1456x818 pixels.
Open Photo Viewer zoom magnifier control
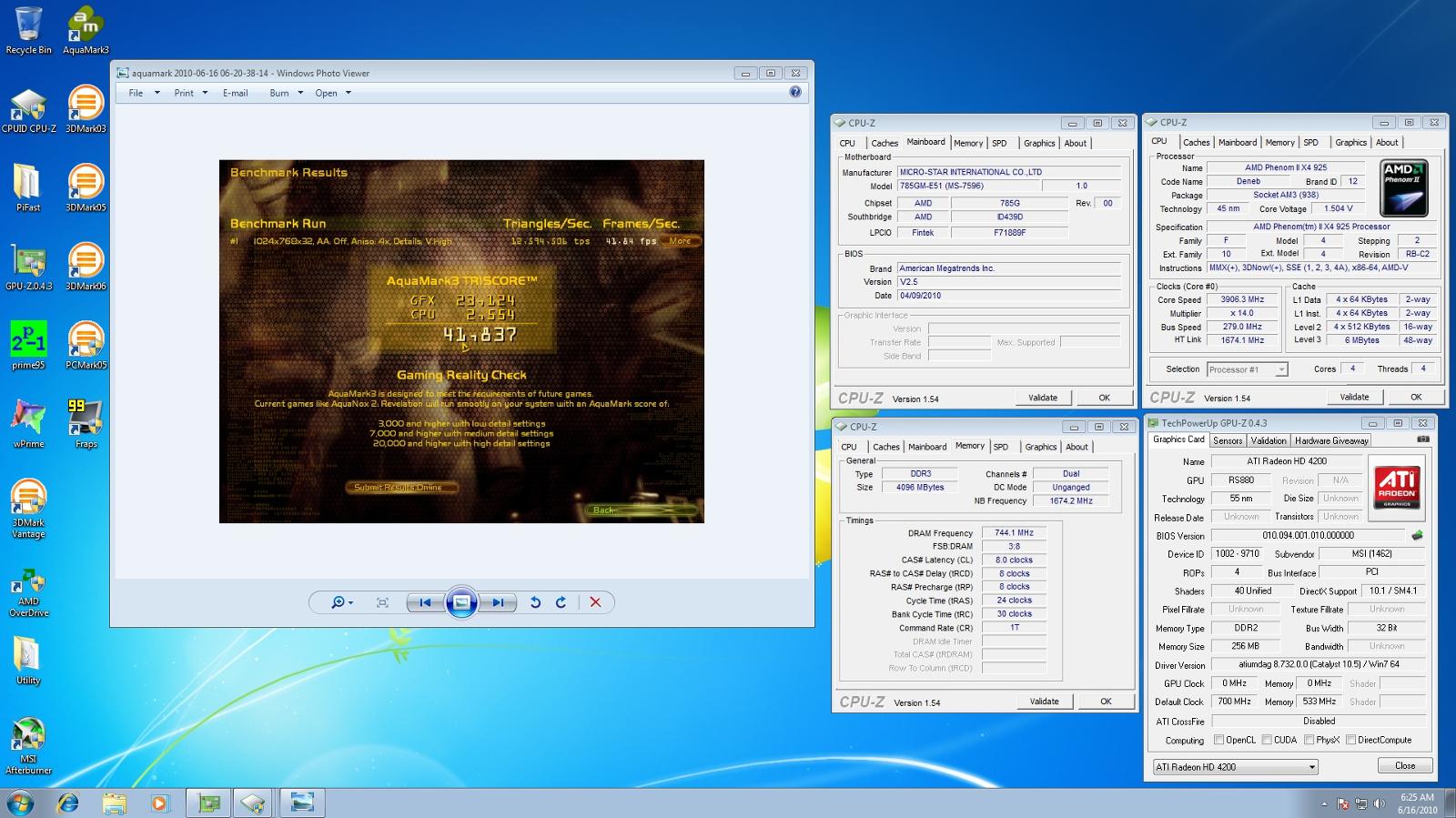[342, 602]
